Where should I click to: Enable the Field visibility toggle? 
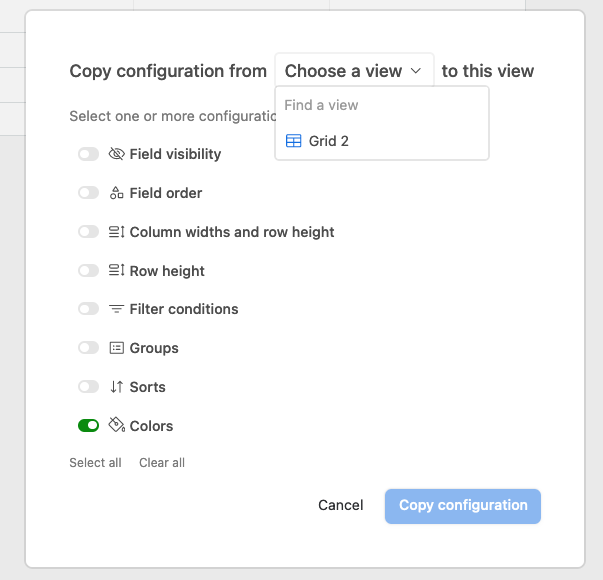click(88, 154)
